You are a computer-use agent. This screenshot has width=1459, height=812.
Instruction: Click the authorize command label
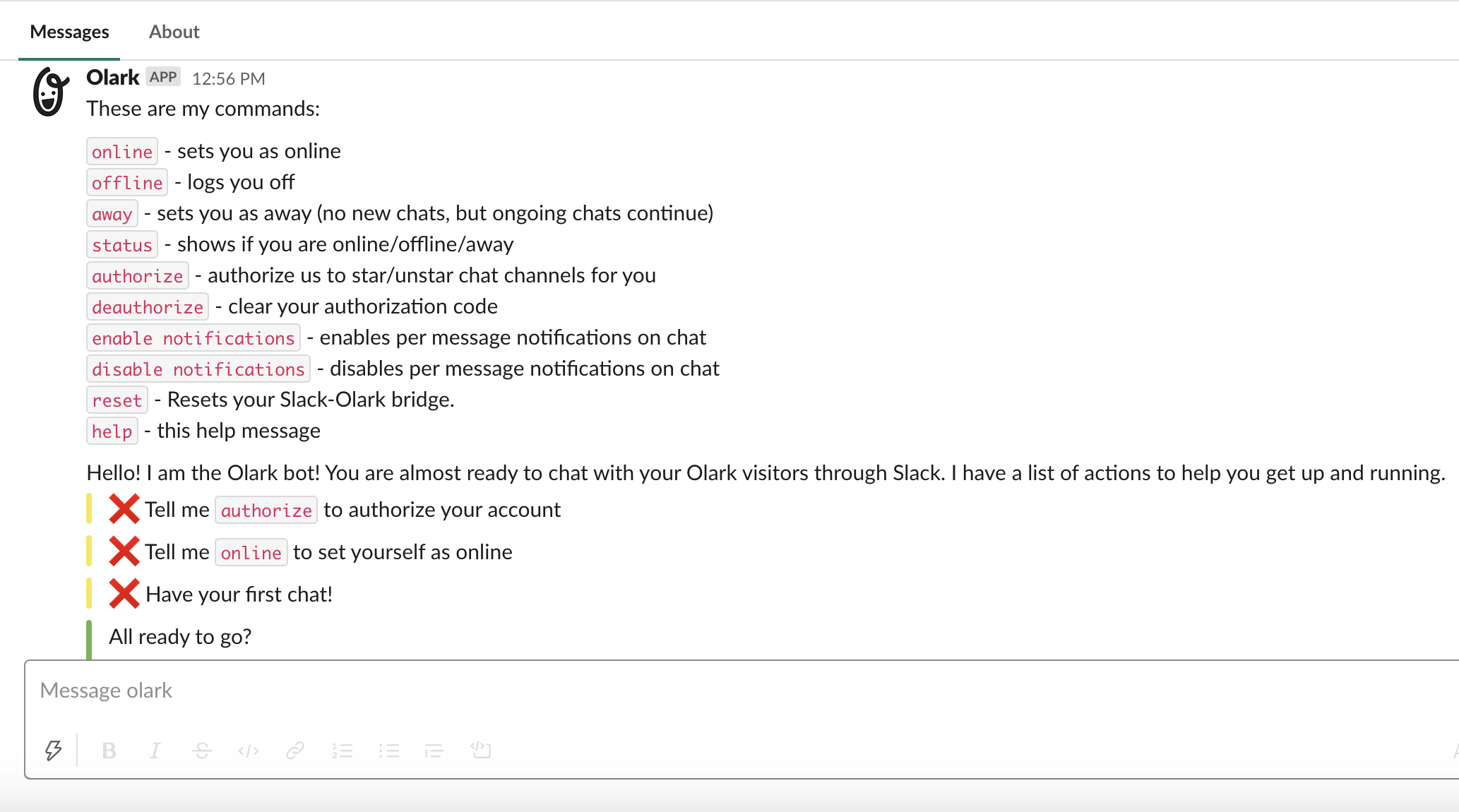click(136, 275)
